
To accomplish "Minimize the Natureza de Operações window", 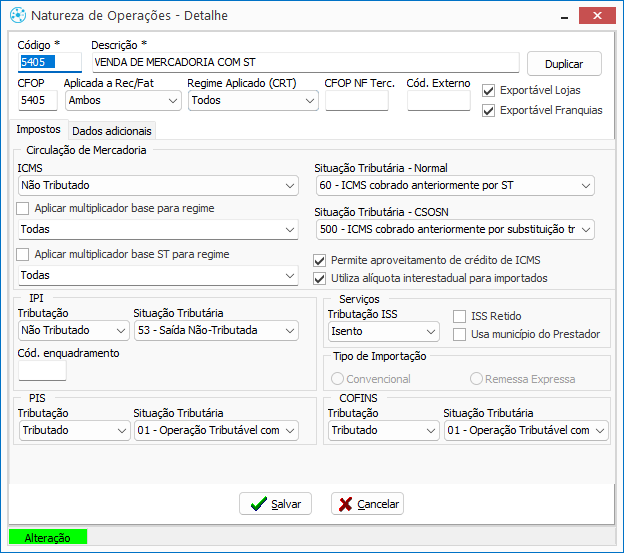I will tap(564, 16).
